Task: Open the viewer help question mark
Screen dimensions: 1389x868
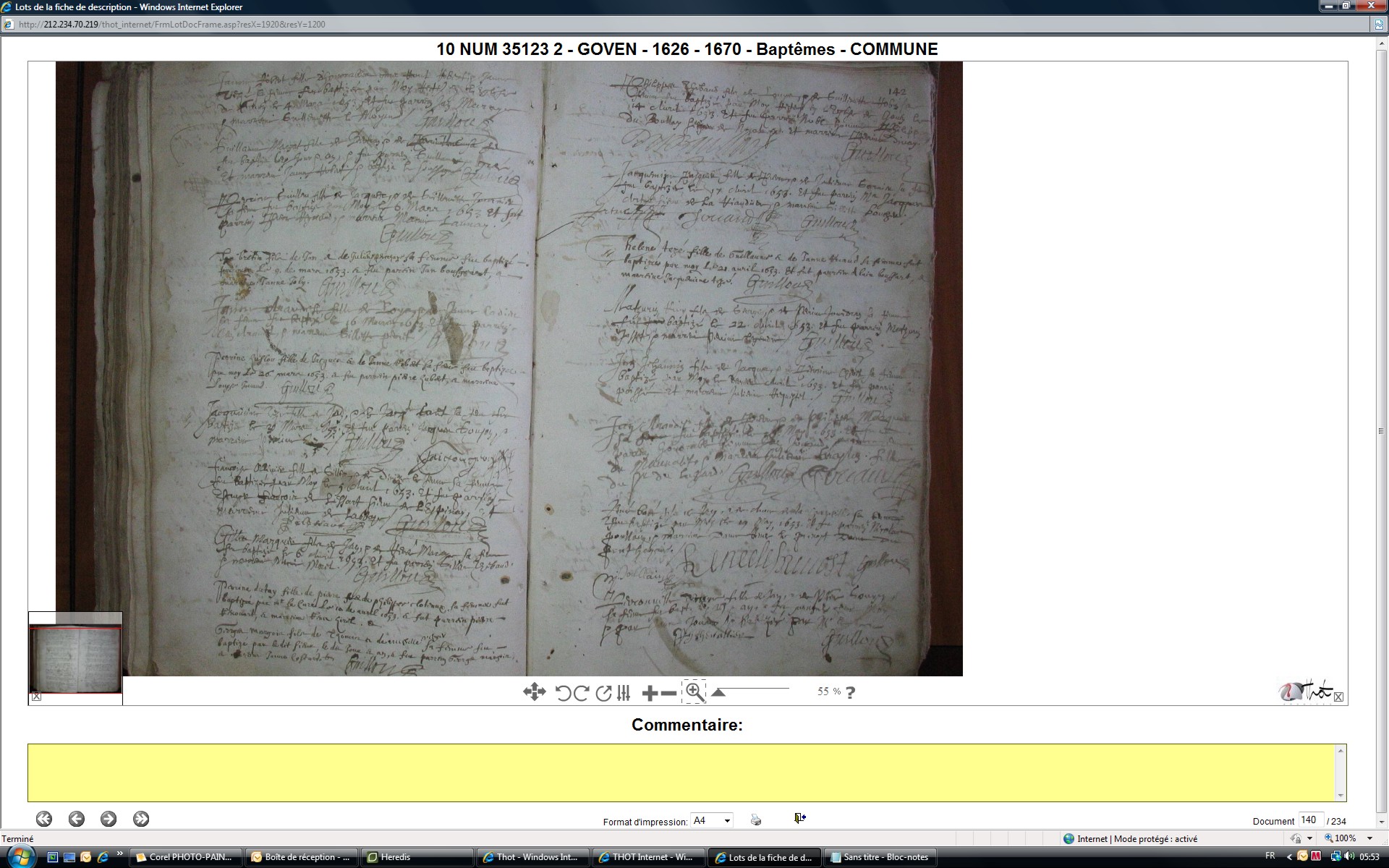Action: pyautogui.click(x=850, y=692)
